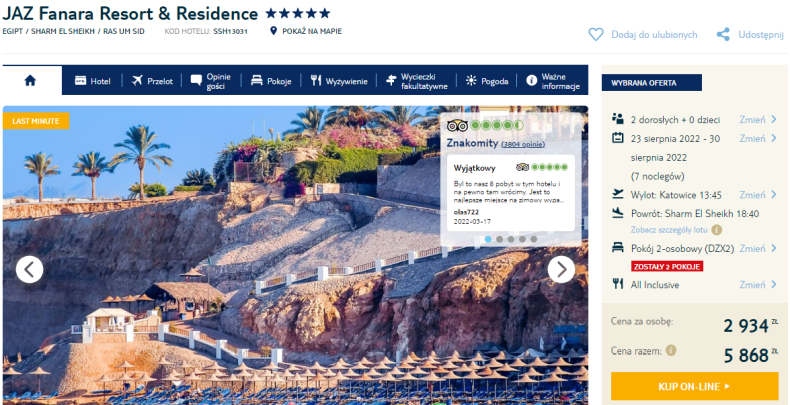The image size is (790, 405).
Task: Click the map pin icon
Action: tap(274, 31)
